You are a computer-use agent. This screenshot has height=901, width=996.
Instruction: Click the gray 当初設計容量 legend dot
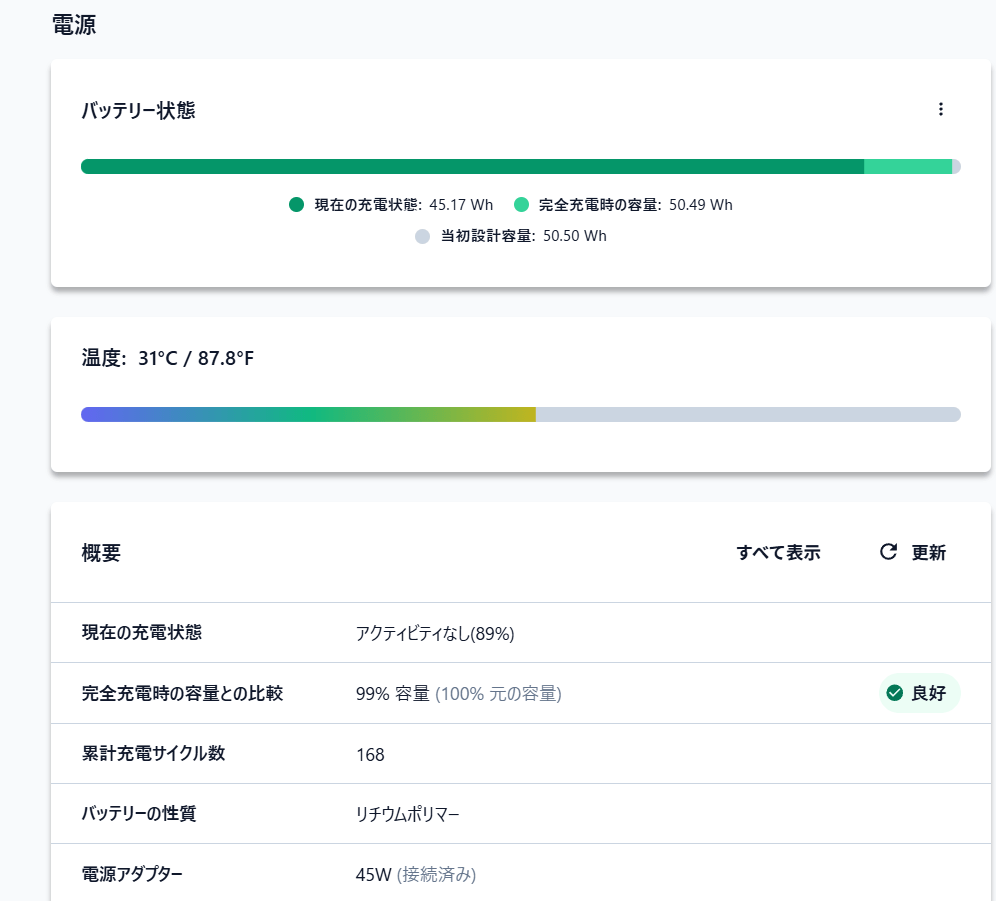[422, 236]
